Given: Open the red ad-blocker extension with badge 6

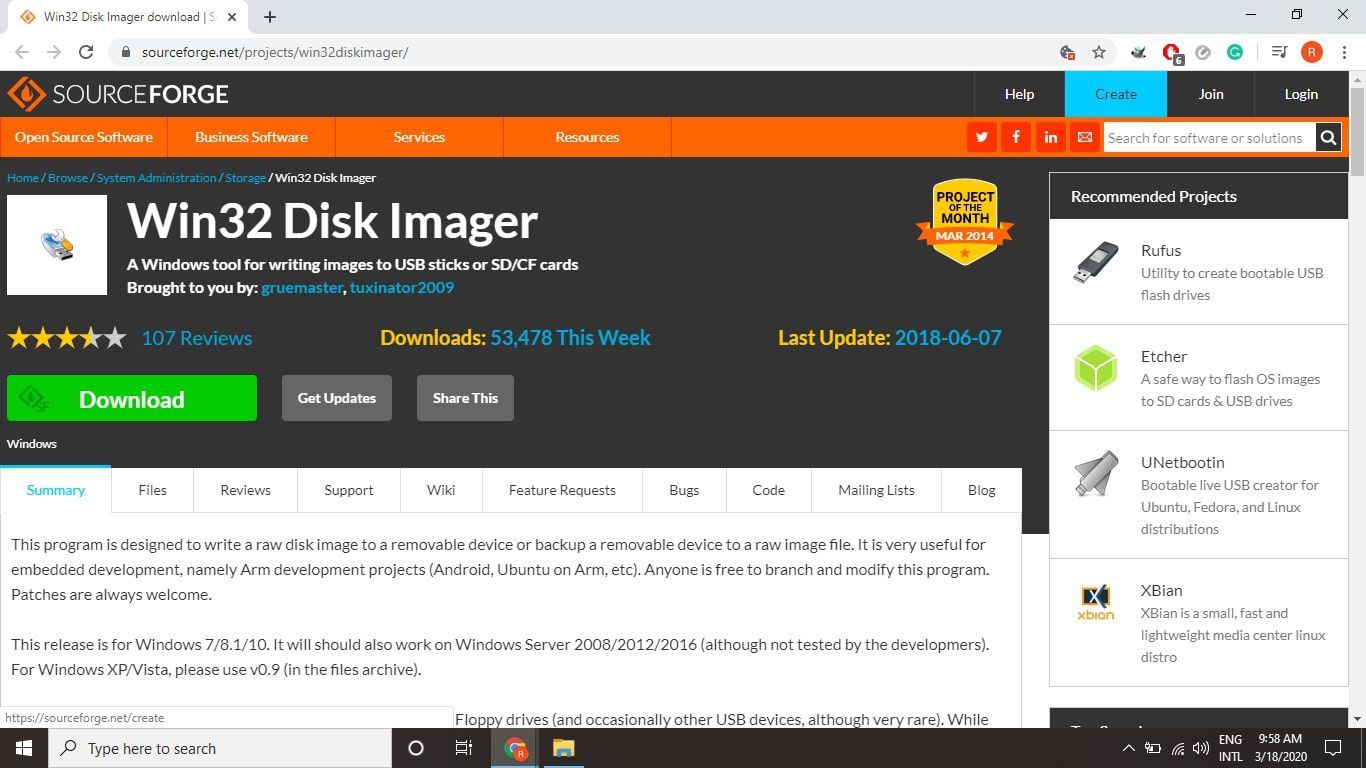Looking at the screenshot, I should (x=1172, y=53).
